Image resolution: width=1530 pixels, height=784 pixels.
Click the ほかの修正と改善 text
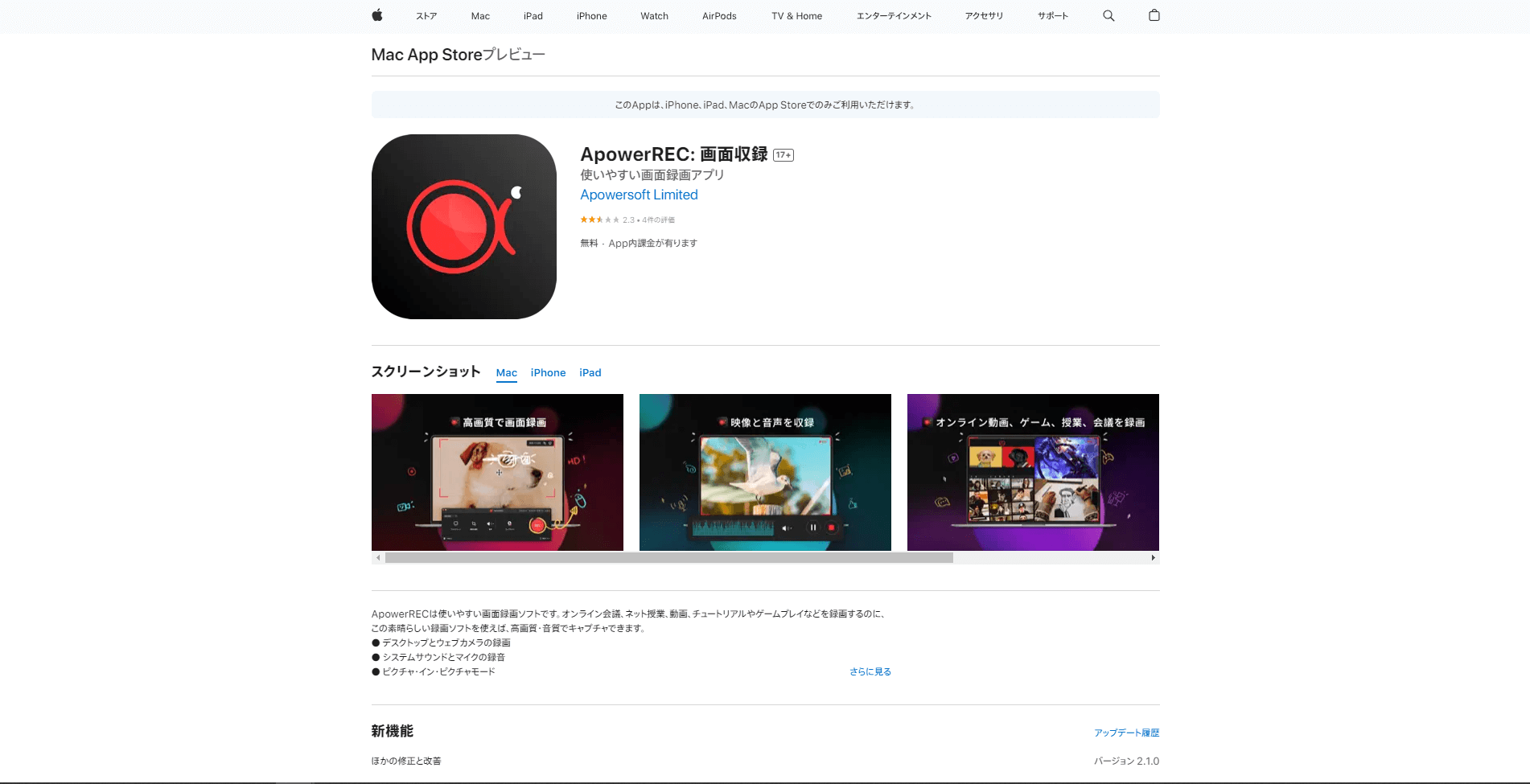[406, 761]
